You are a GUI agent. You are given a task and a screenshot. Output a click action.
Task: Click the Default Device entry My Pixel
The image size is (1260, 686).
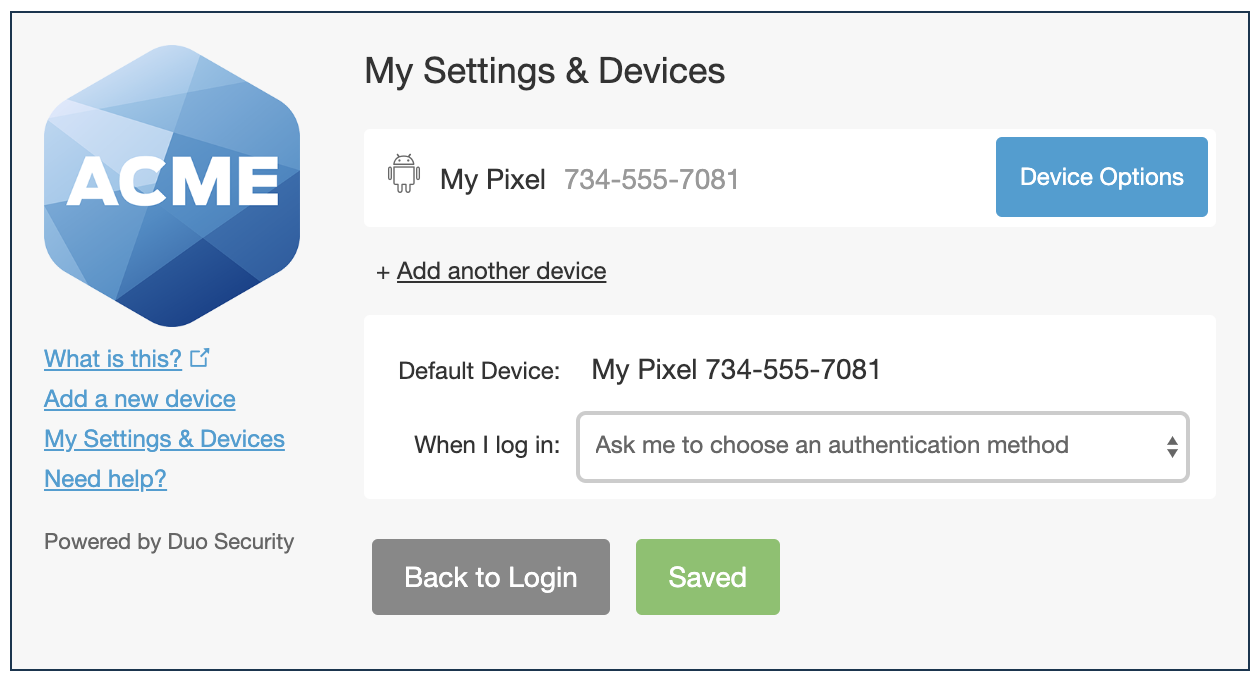(x=737, y=369)
